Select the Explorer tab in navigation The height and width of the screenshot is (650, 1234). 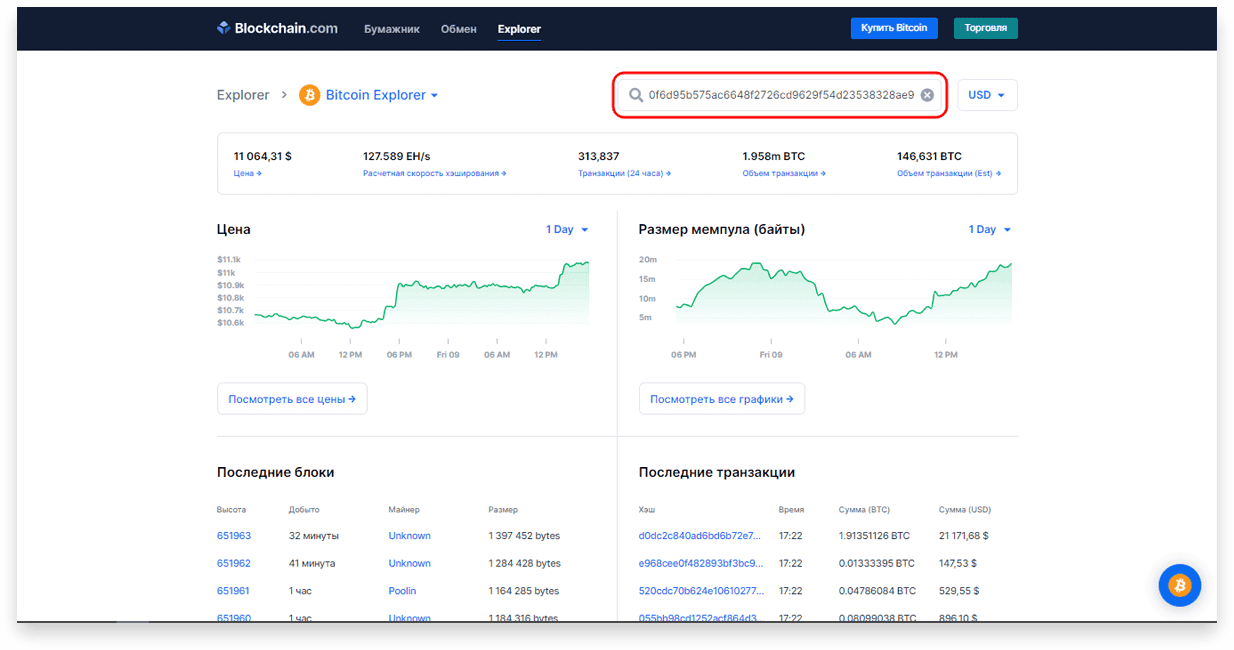[519, 28]
